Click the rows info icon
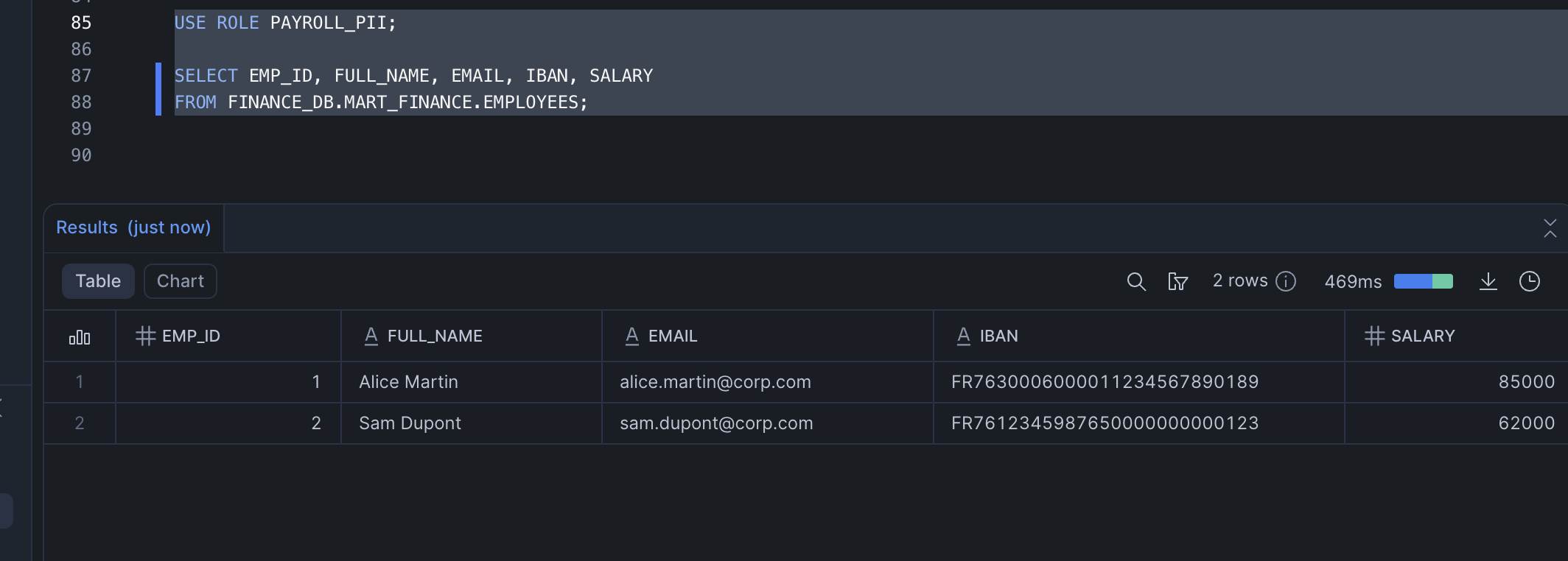 [1286, 281]
